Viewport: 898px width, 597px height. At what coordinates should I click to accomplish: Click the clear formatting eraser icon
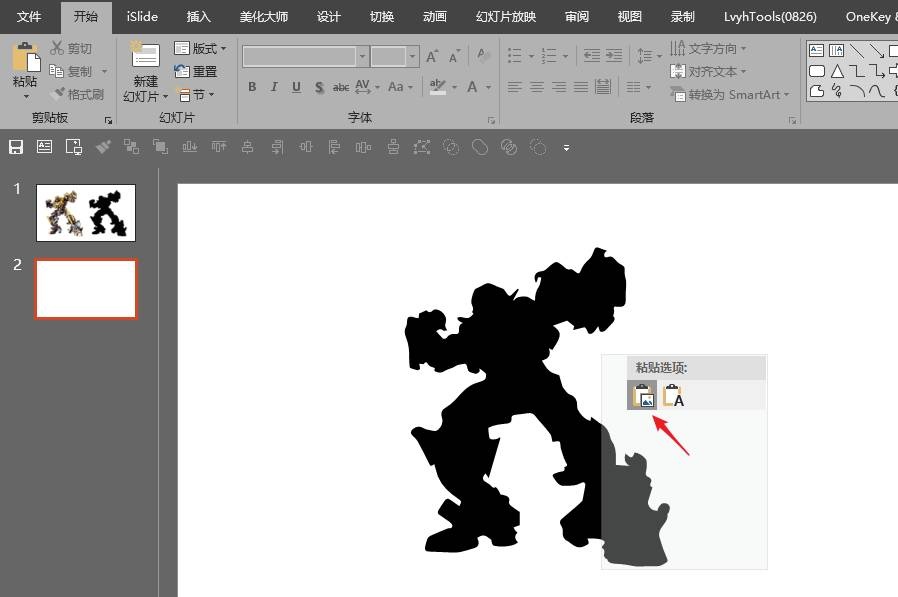[x=483, y=56]
